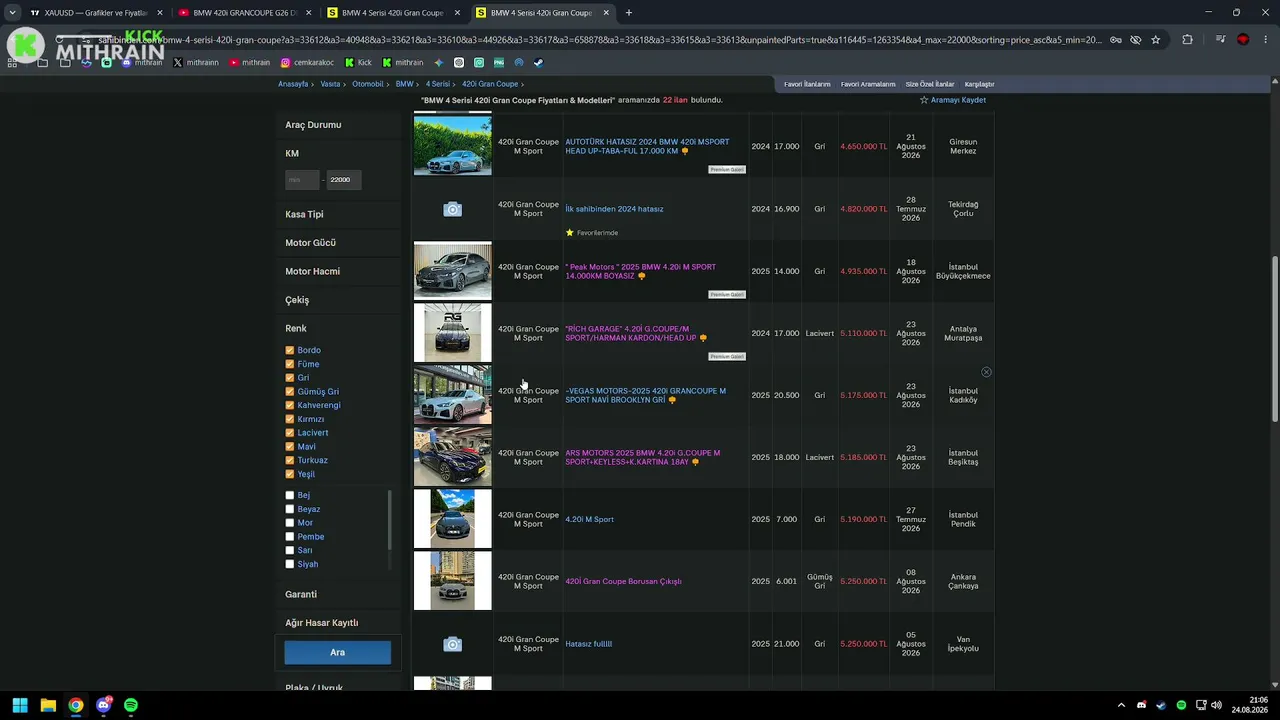Image resolution: width=1280 pixels, height=720 pixels.
Task: Uncheck the Lacivert color checkbox
Action: 290,433
